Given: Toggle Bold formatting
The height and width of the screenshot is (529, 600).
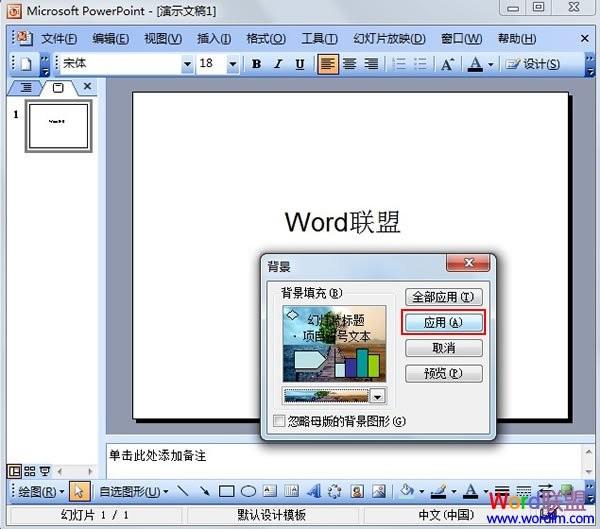Looking at the screenshot, I should [256, 64].
